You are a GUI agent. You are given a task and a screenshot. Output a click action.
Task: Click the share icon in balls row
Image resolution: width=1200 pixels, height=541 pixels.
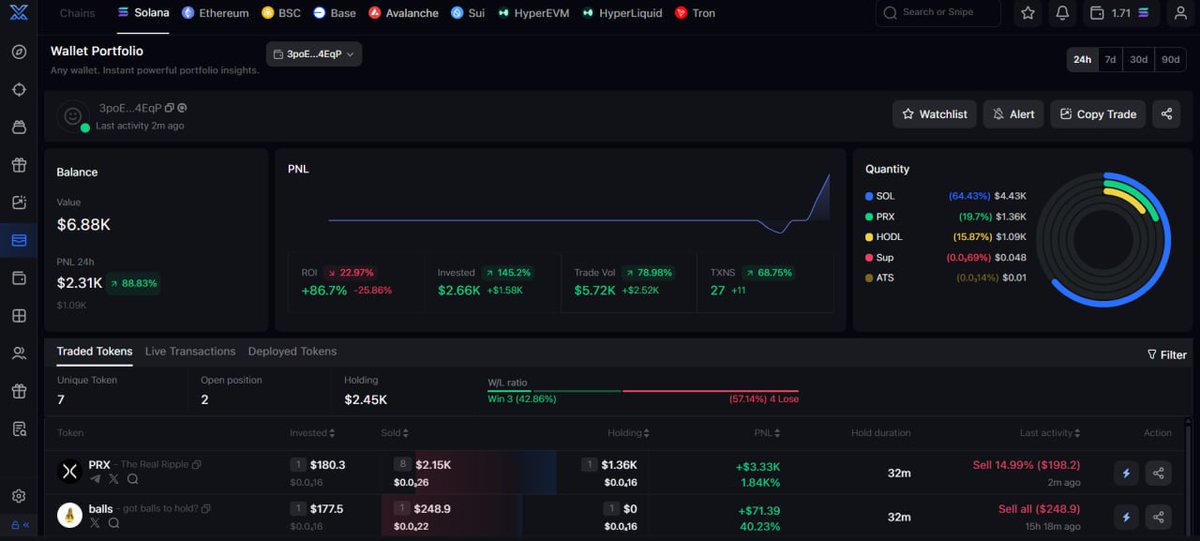click(1158, 517)
